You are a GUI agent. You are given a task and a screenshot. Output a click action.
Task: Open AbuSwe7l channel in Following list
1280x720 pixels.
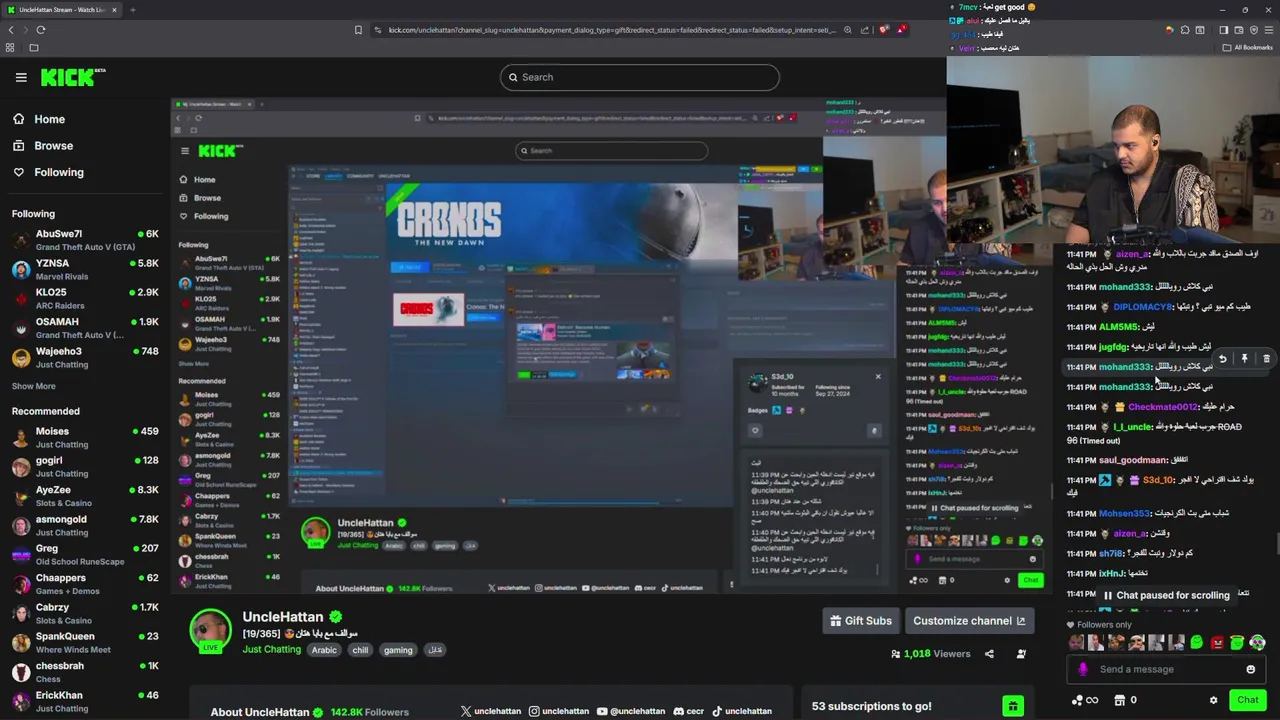pyautogui.click(x=85, y=240)
